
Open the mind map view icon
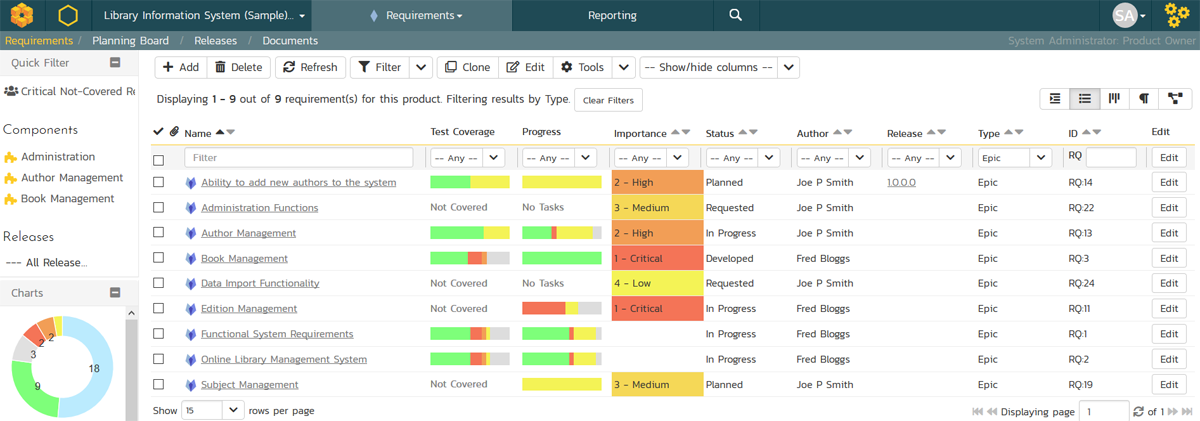pyautogui.click(x=1174, y=98)
